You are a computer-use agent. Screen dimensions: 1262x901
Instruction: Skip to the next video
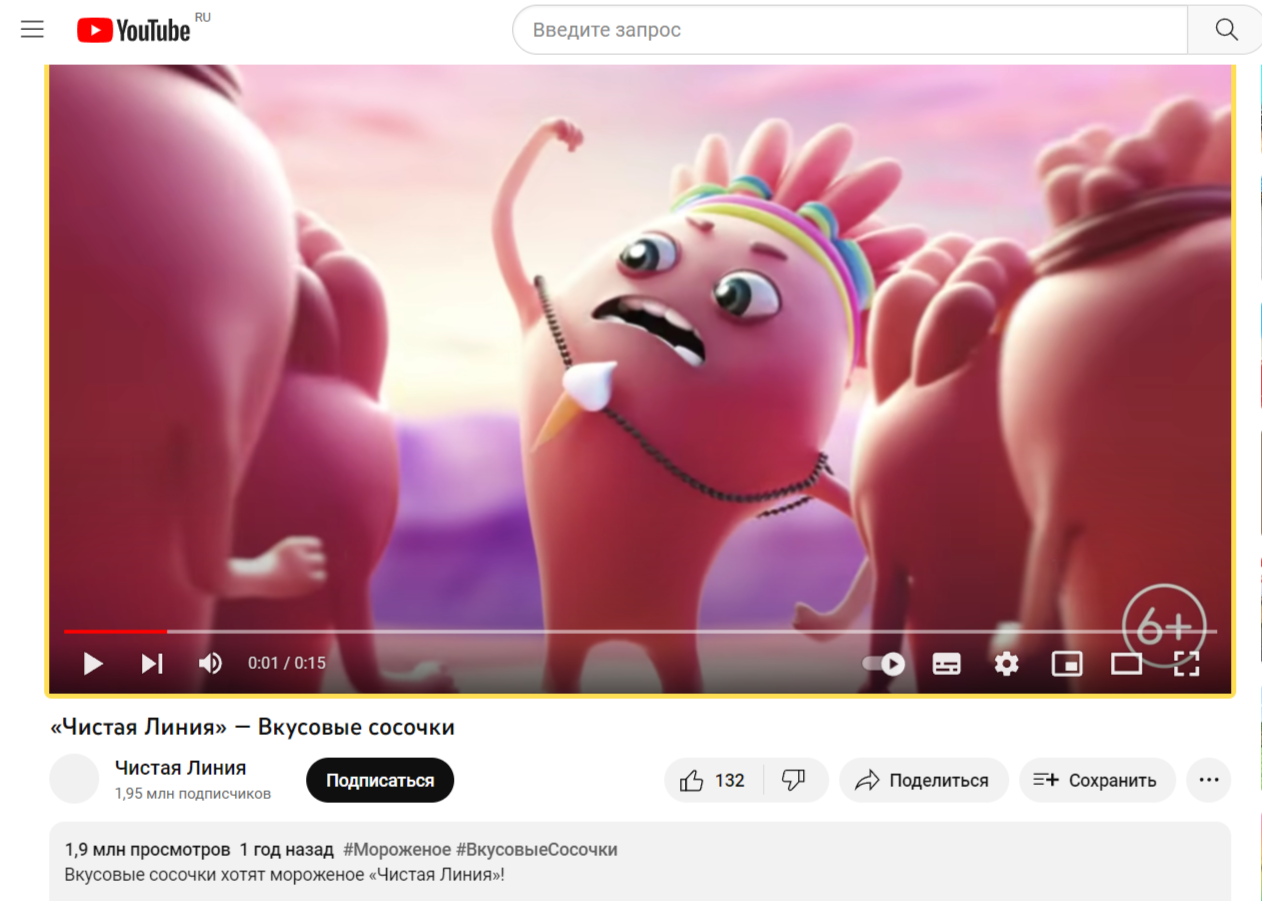[152, 663]
